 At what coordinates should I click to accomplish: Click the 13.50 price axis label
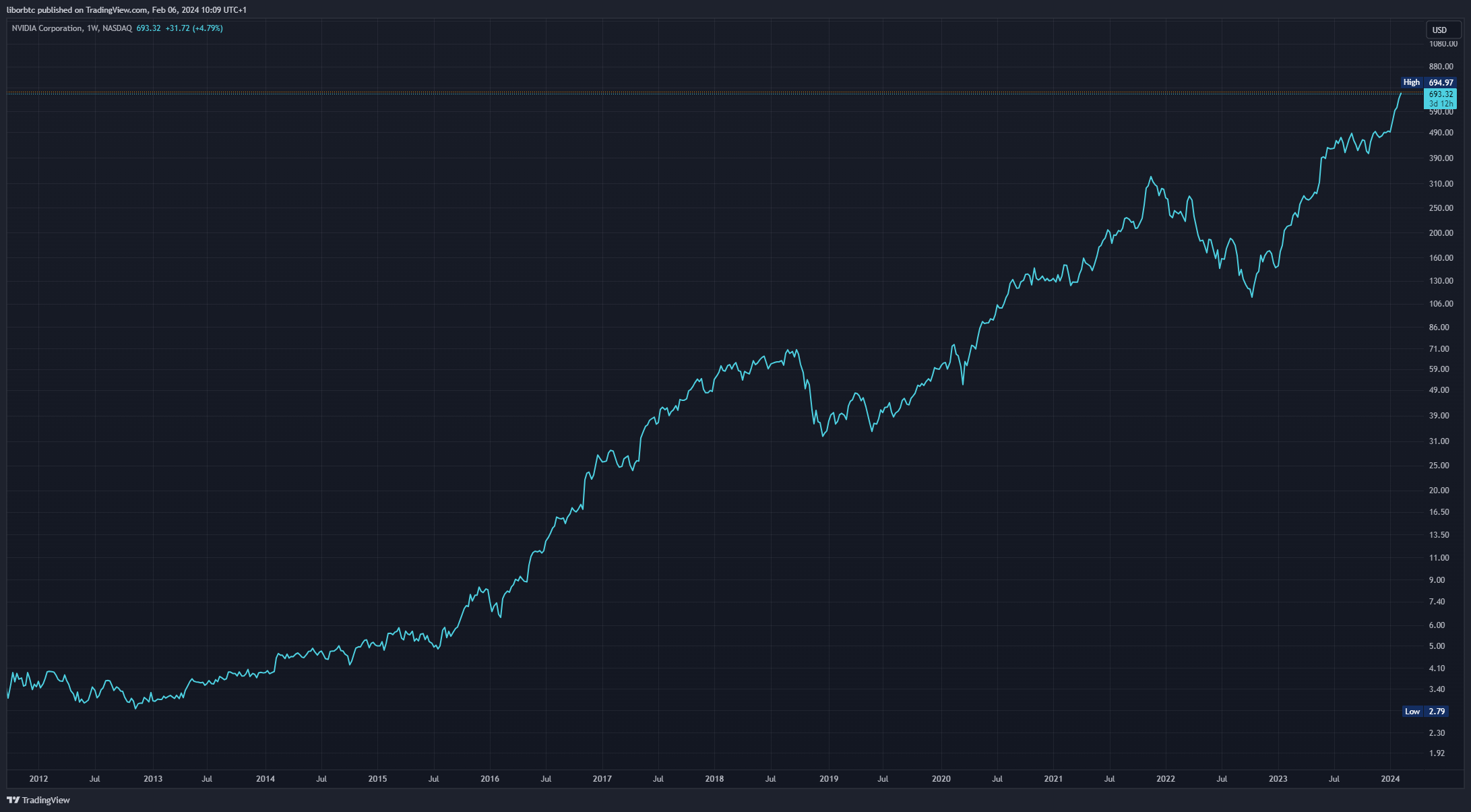point(1439,535)
